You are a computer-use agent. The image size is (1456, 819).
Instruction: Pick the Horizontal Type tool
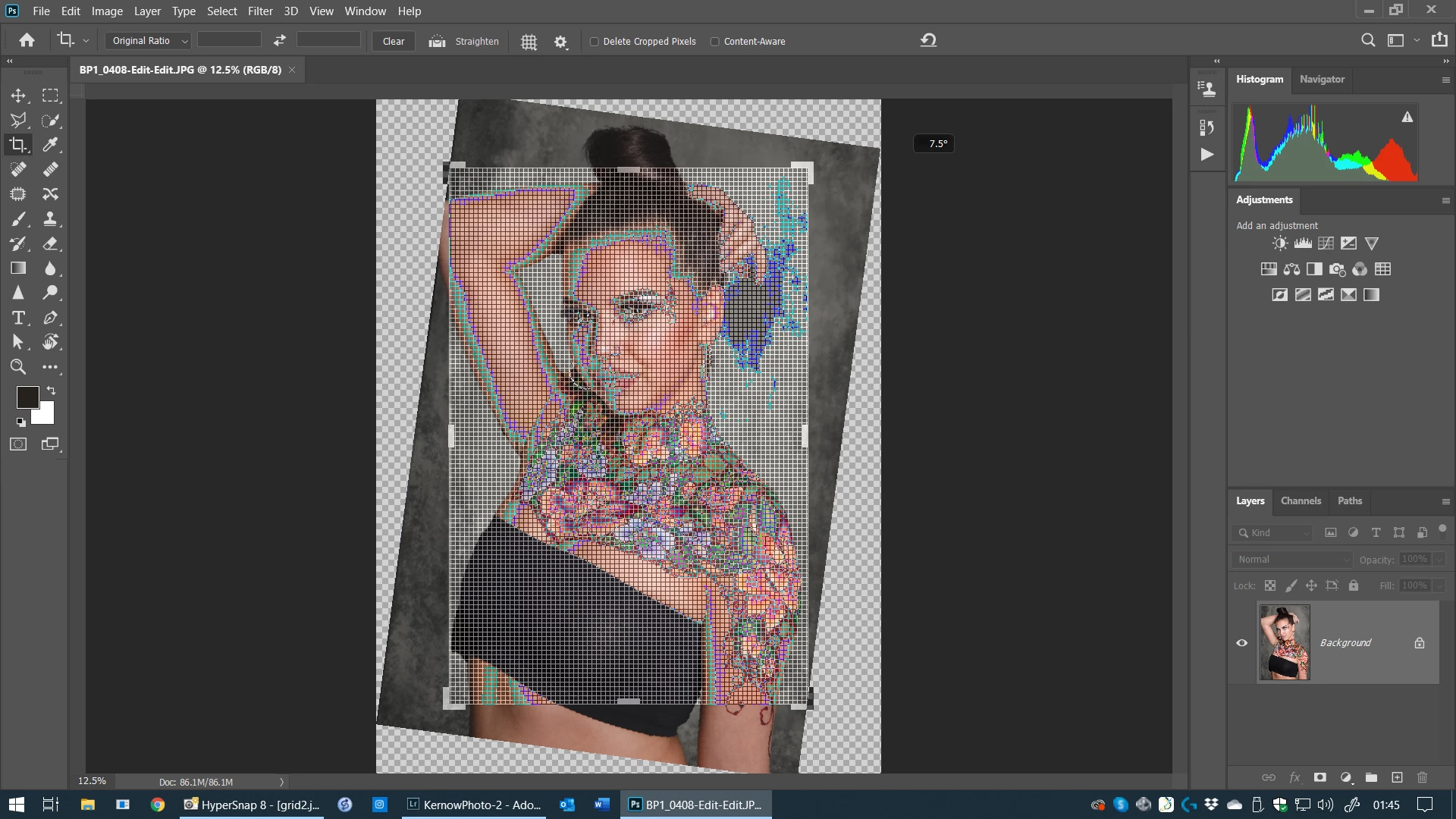(18, 318)
